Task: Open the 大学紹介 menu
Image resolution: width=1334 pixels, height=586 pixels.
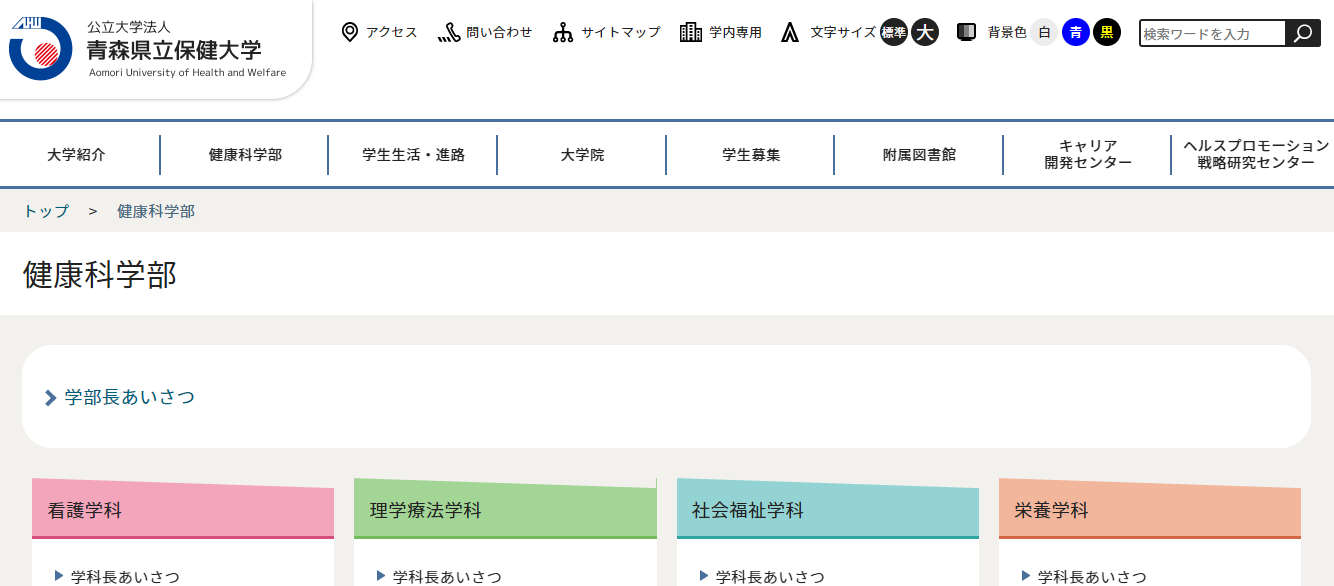Action: (x=76, y=155)
